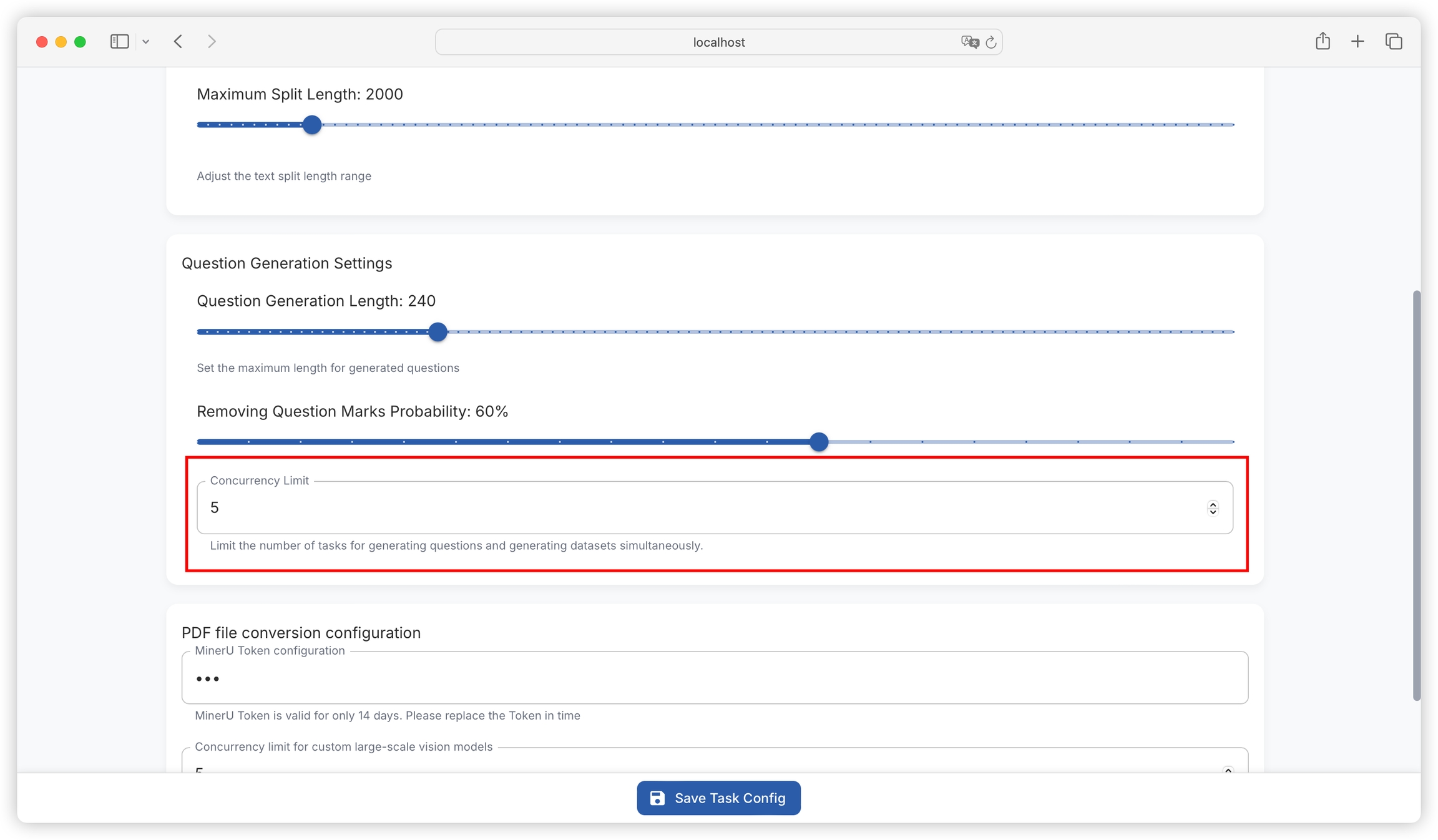This screenshot has width=1438, height=840.
Task: Click the Concurrency Limit number field
Action: point(687,507)
